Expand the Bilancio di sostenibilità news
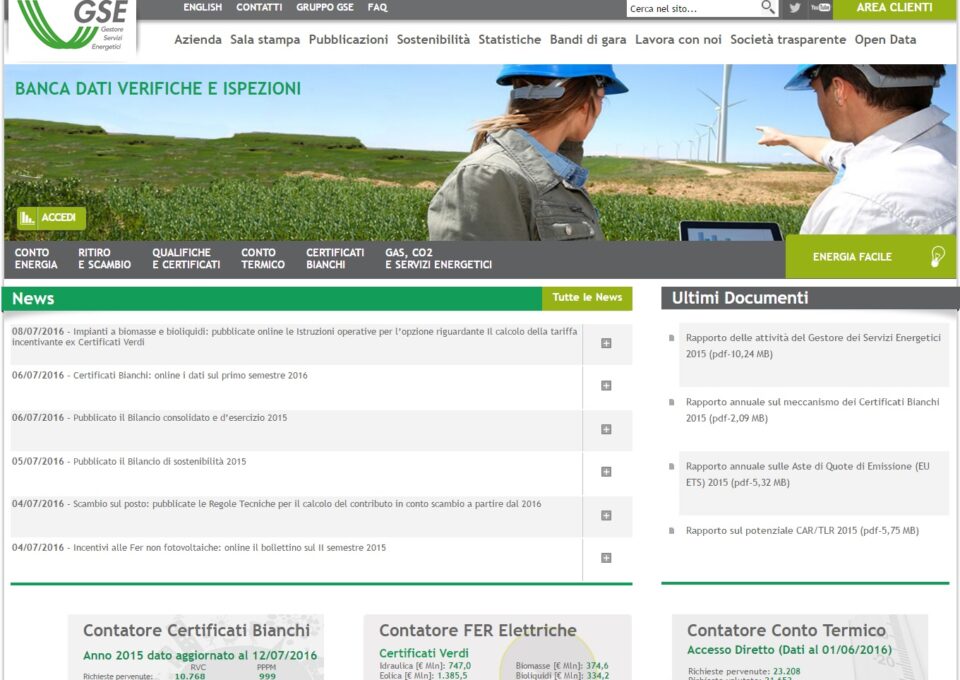The height and width of the screenshot is (680, 960). (x=606, y=472)
